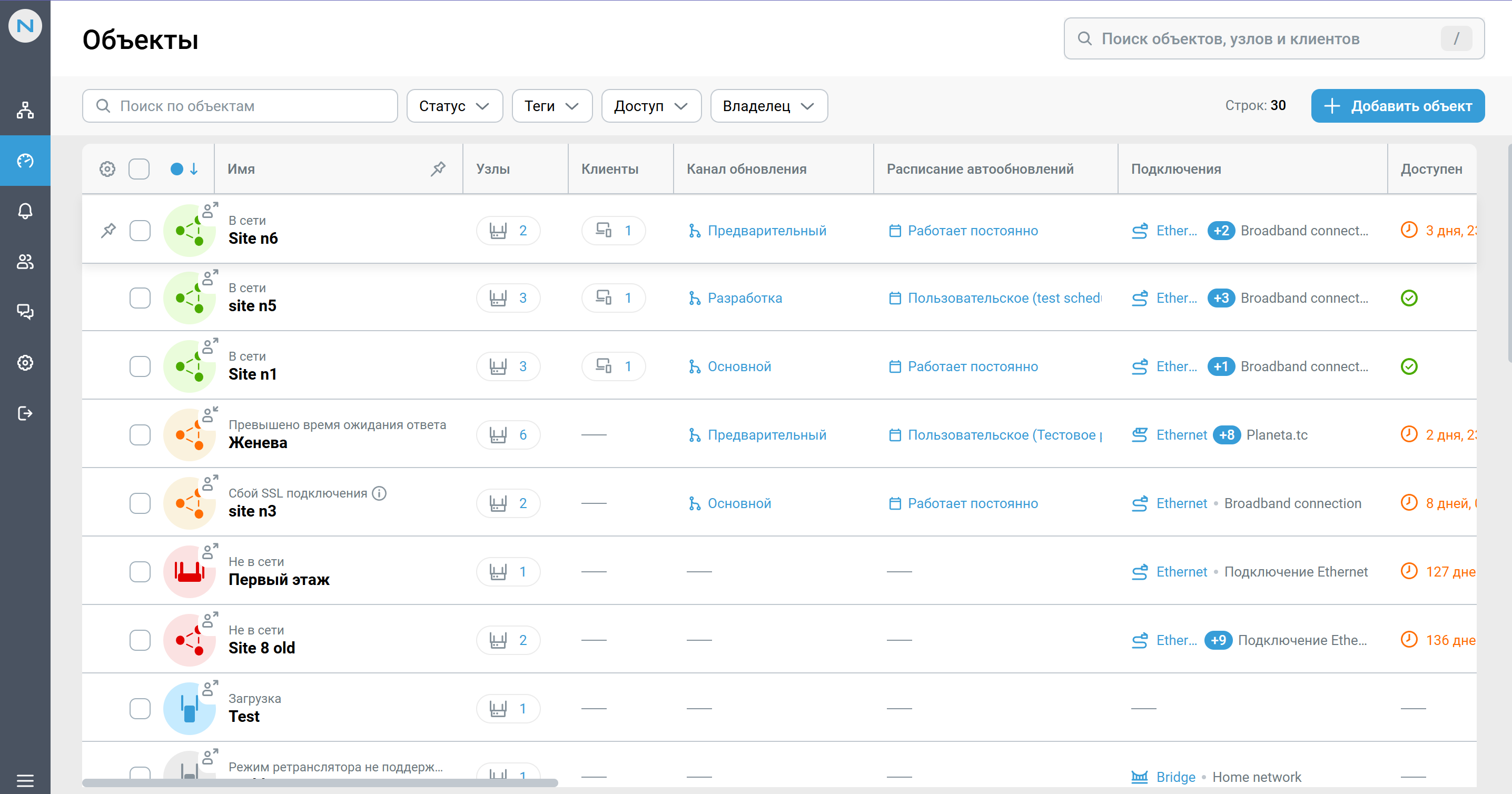Image resolution: width=1512 pixels, height=794 pixels.
Task: Open the Доступ filter dropdown
Action: 651,106
